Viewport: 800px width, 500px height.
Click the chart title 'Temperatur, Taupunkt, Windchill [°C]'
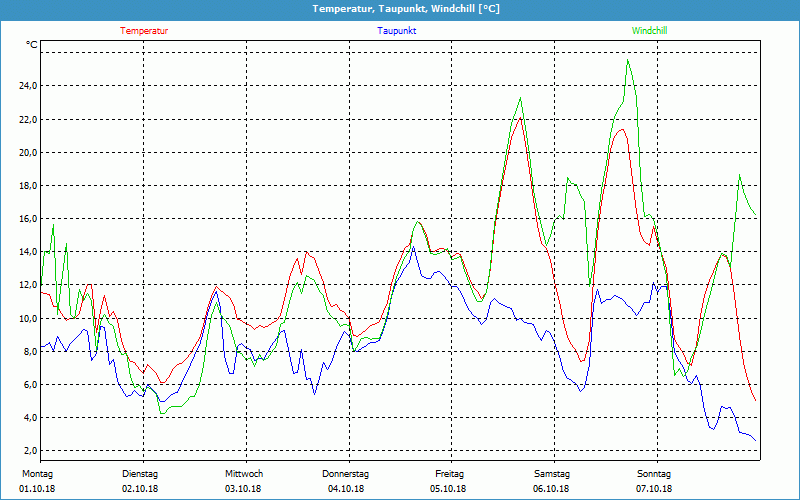click(x=406, y=9)
